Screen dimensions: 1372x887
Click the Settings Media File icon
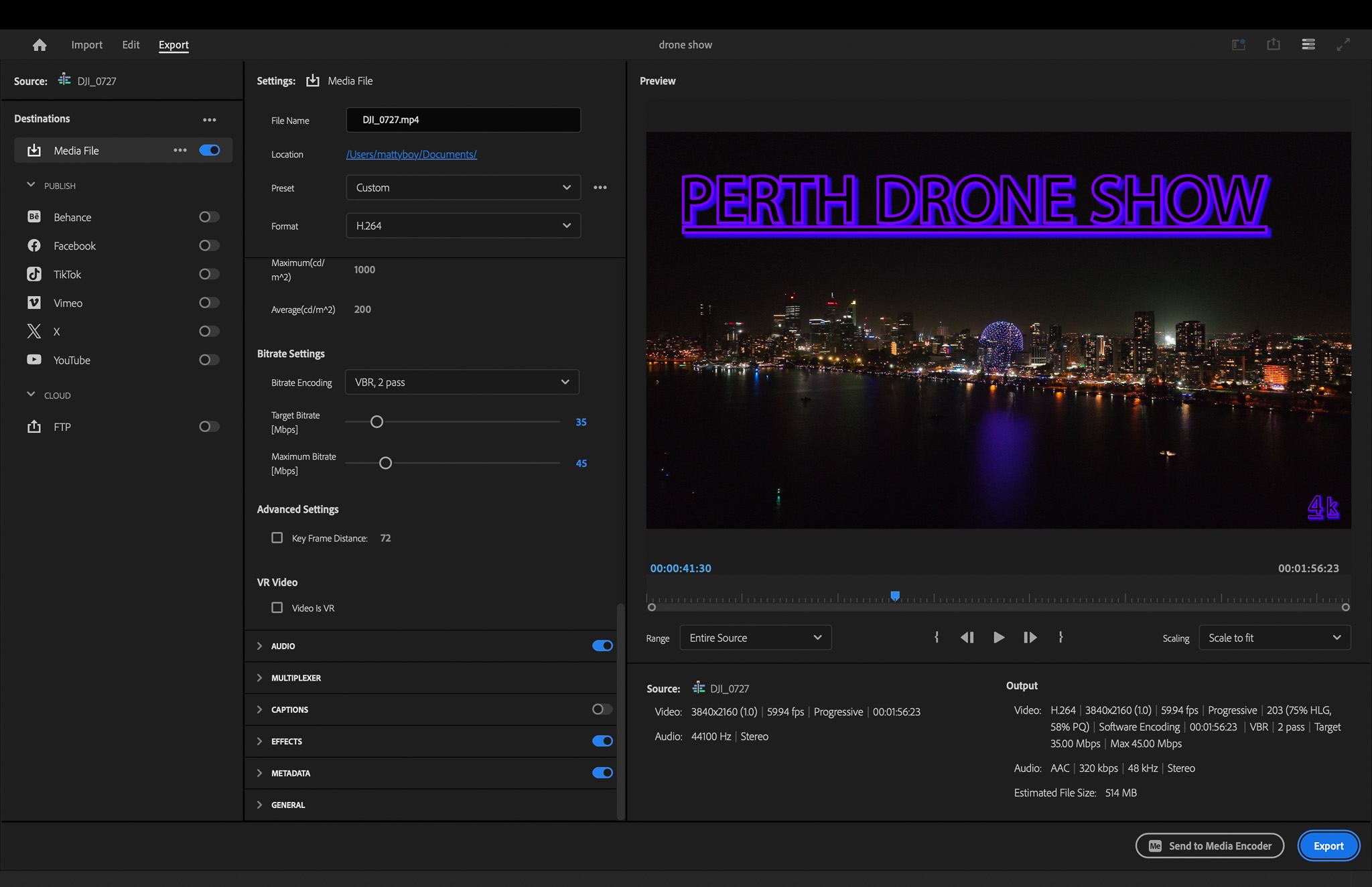click(x=313, y=80)
